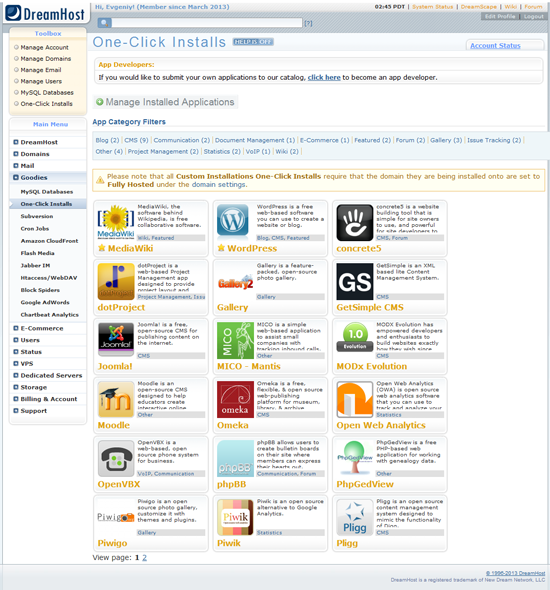Open Subversion under Goodies
Image resolution: width=550 pixels, height=590 pixels.
(x=37, y=216)
